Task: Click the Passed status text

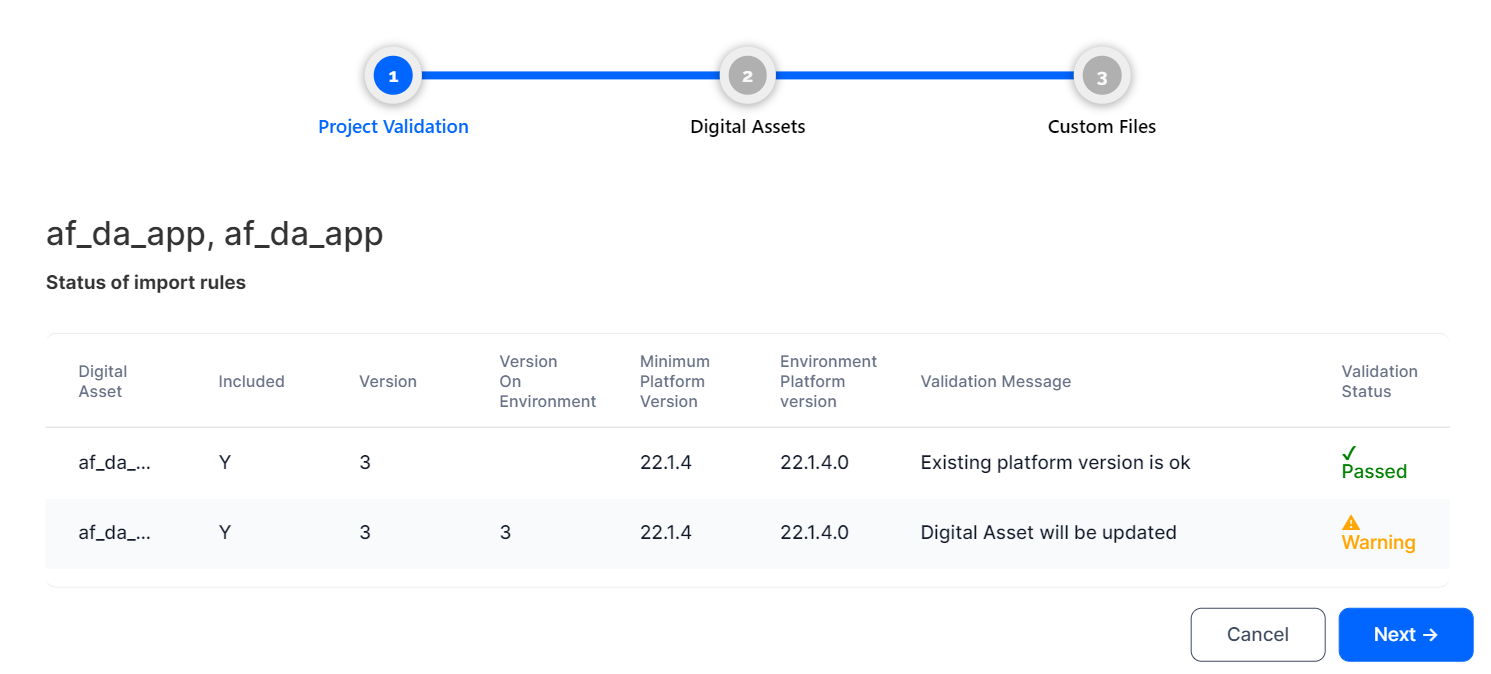Action: 1374,472
